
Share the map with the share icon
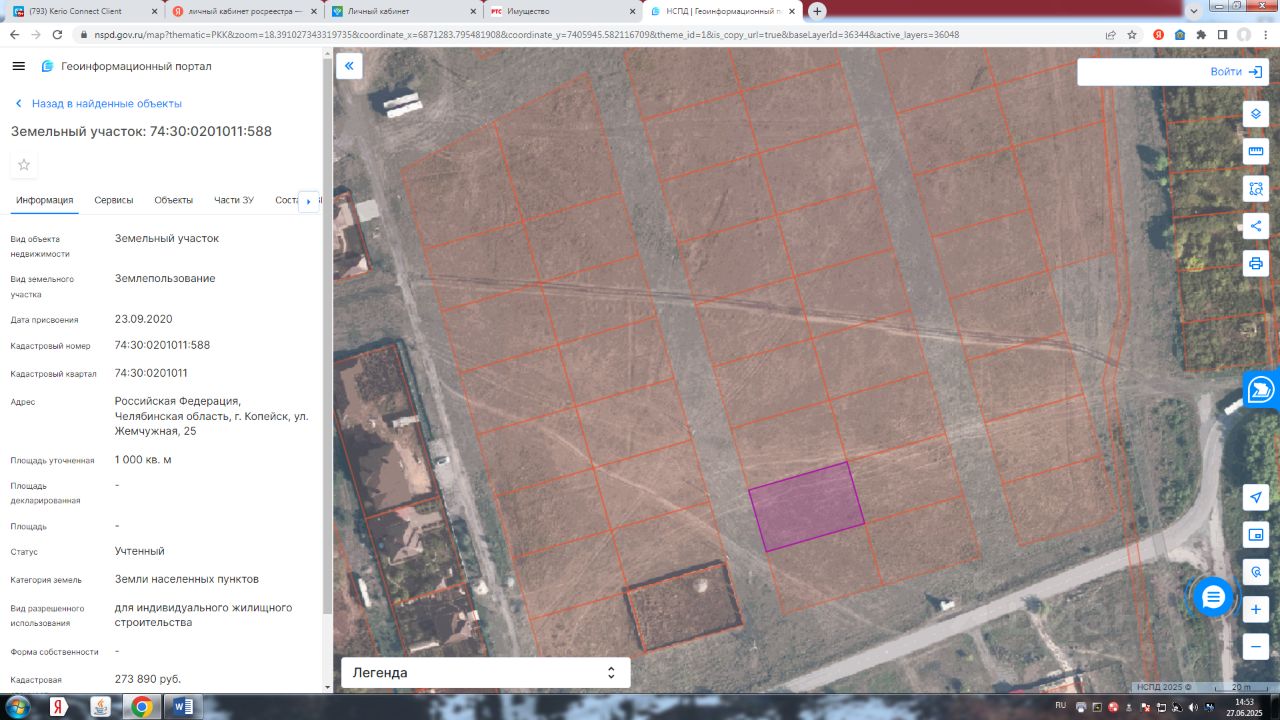1256,226
